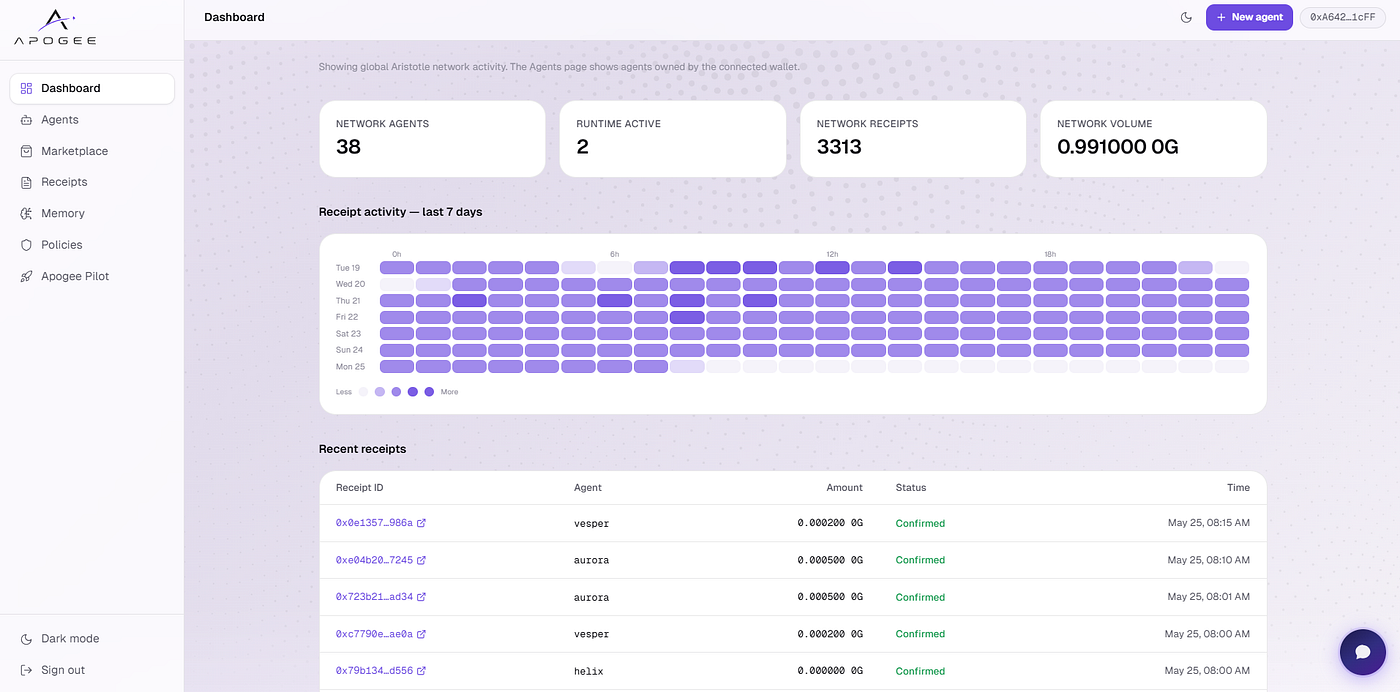Click the May 25, 08:10 AM timestamp
Image resolution: width=1400 pixels, height=692 pixels.
[1209, 560]
